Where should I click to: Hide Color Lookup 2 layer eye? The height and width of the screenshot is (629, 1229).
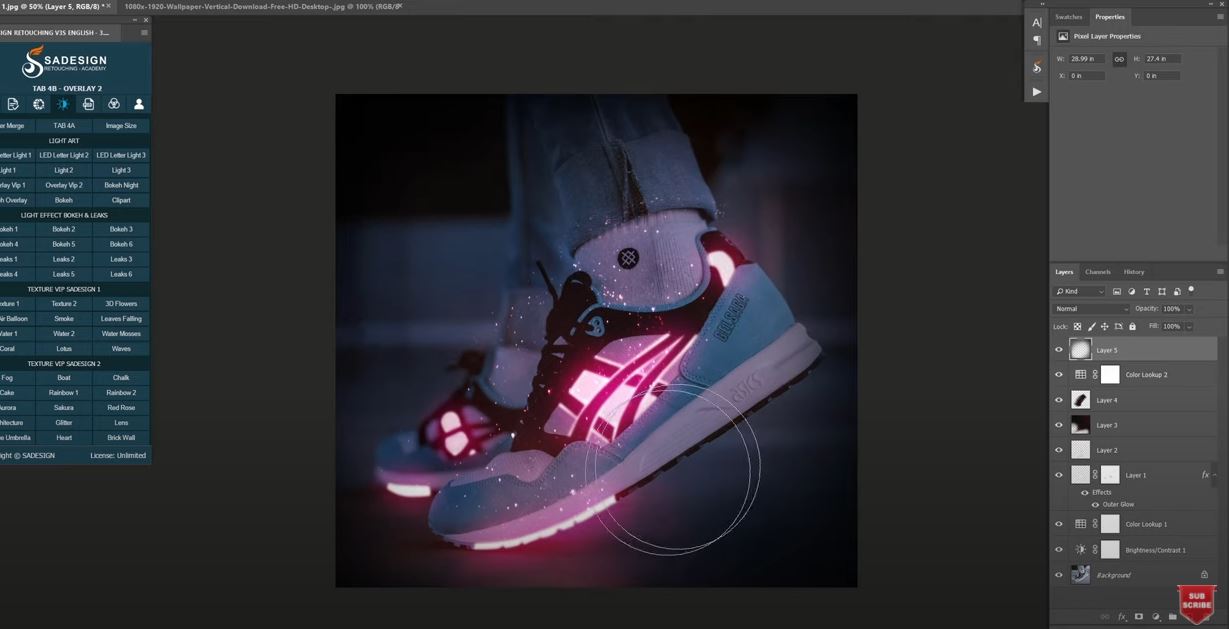(x=1059, y=375)
